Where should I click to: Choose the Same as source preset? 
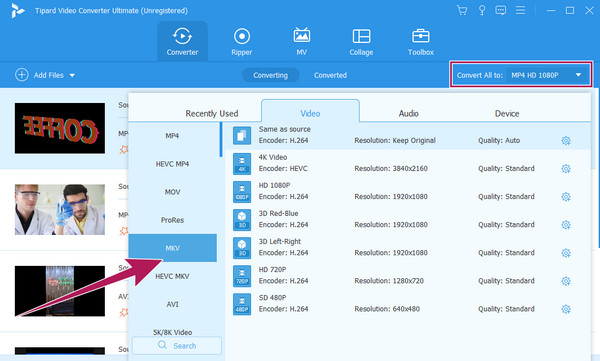click(x=409, y=136)
